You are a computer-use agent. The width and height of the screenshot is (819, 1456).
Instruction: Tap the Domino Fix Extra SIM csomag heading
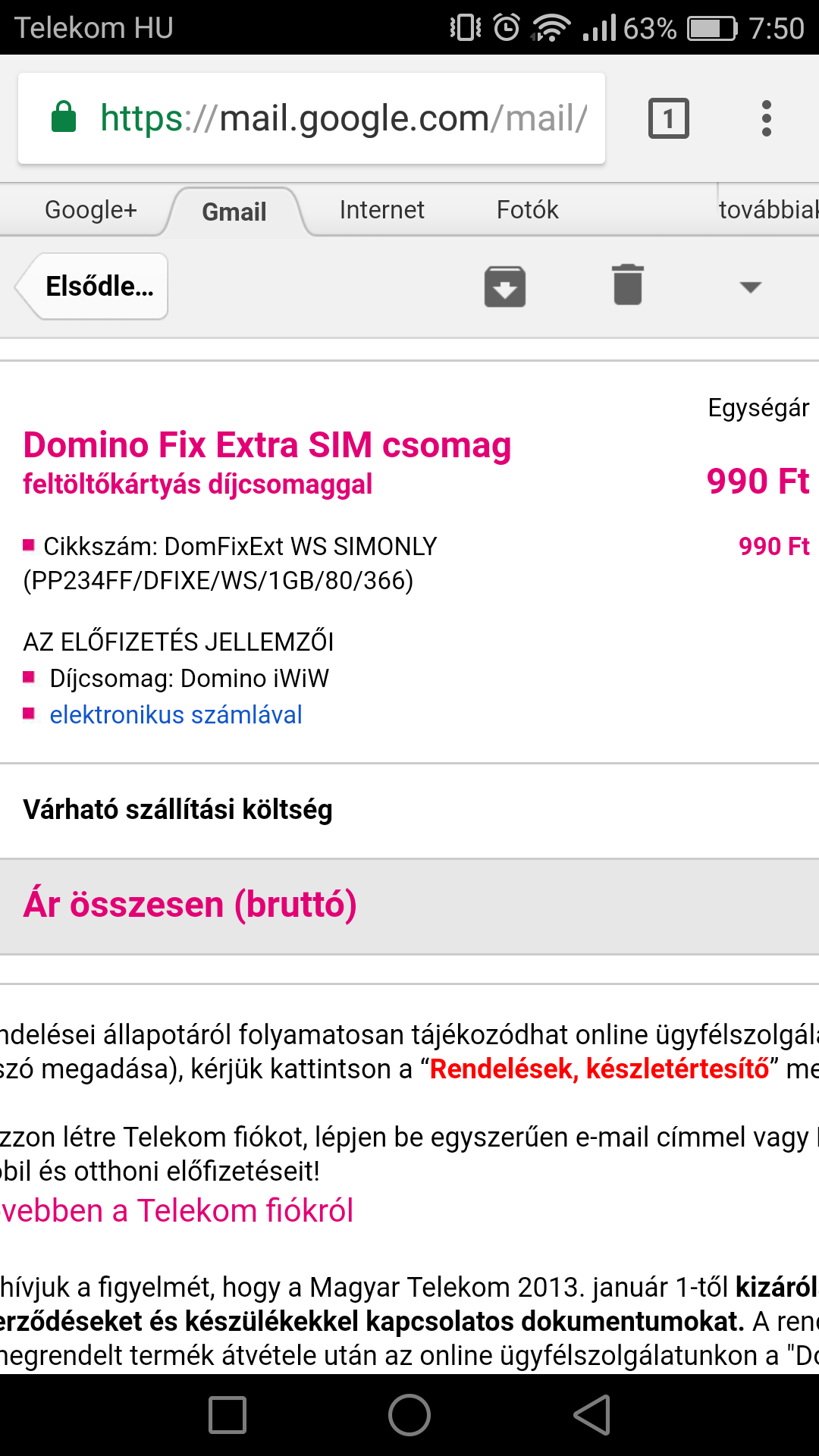tap(267, 445)
